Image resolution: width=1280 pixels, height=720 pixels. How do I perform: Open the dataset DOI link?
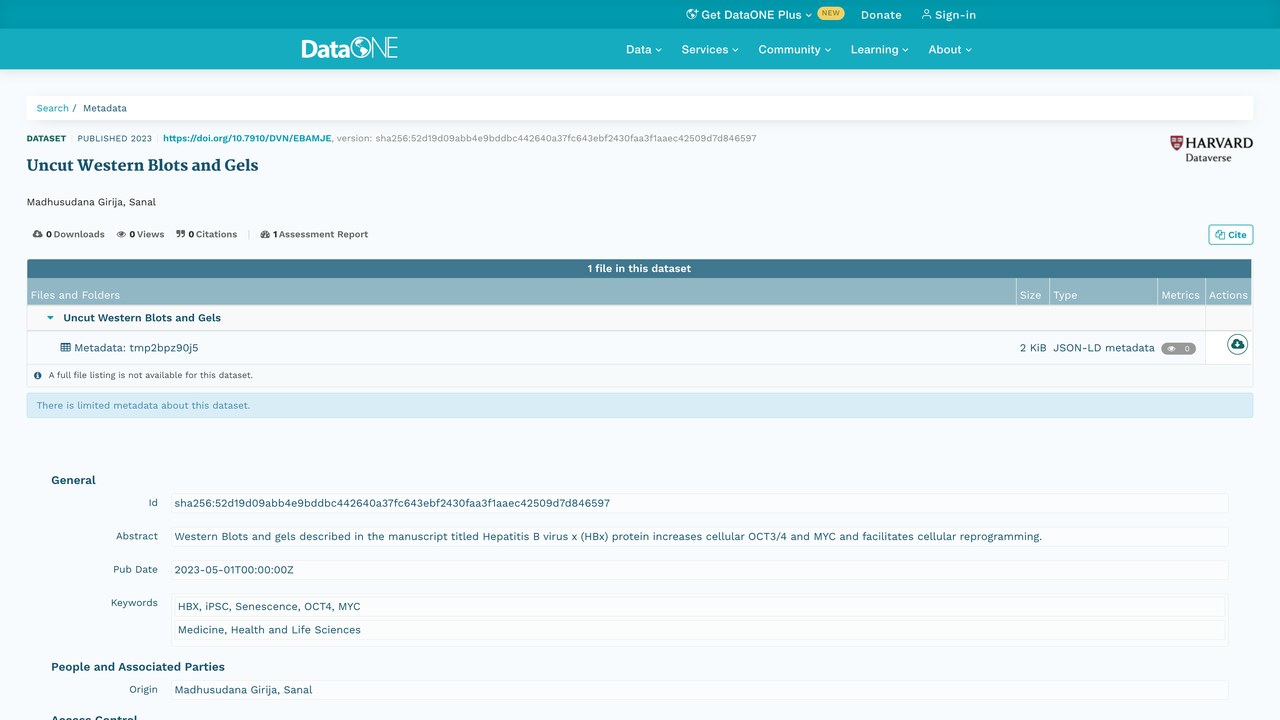click(247, 138)
